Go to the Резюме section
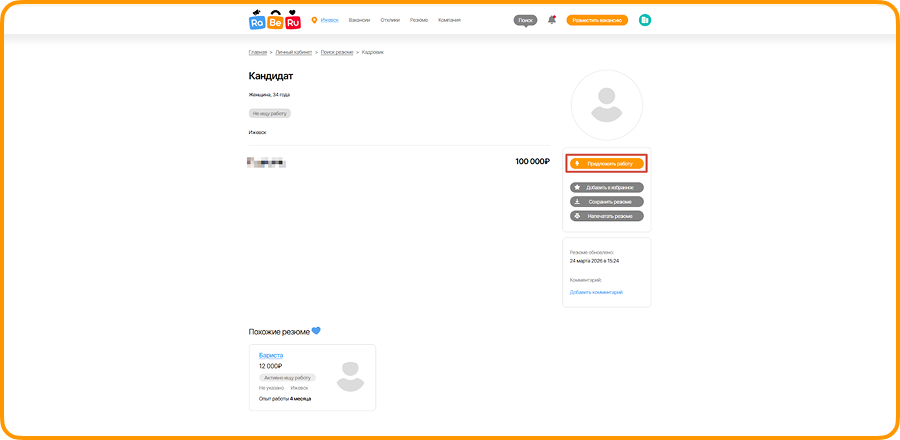 click(419, 20)
